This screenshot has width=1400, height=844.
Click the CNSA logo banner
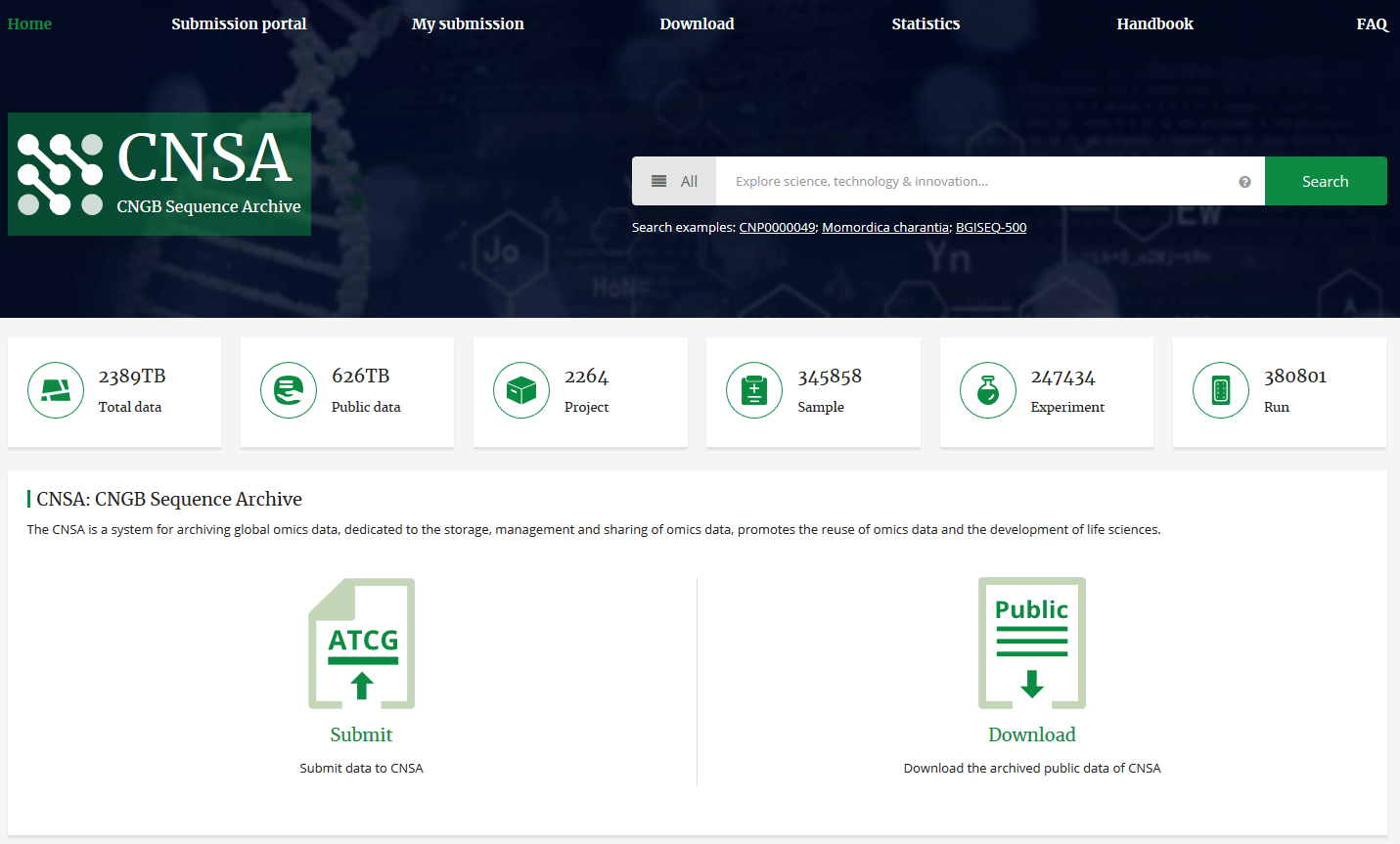click(159, 174)
